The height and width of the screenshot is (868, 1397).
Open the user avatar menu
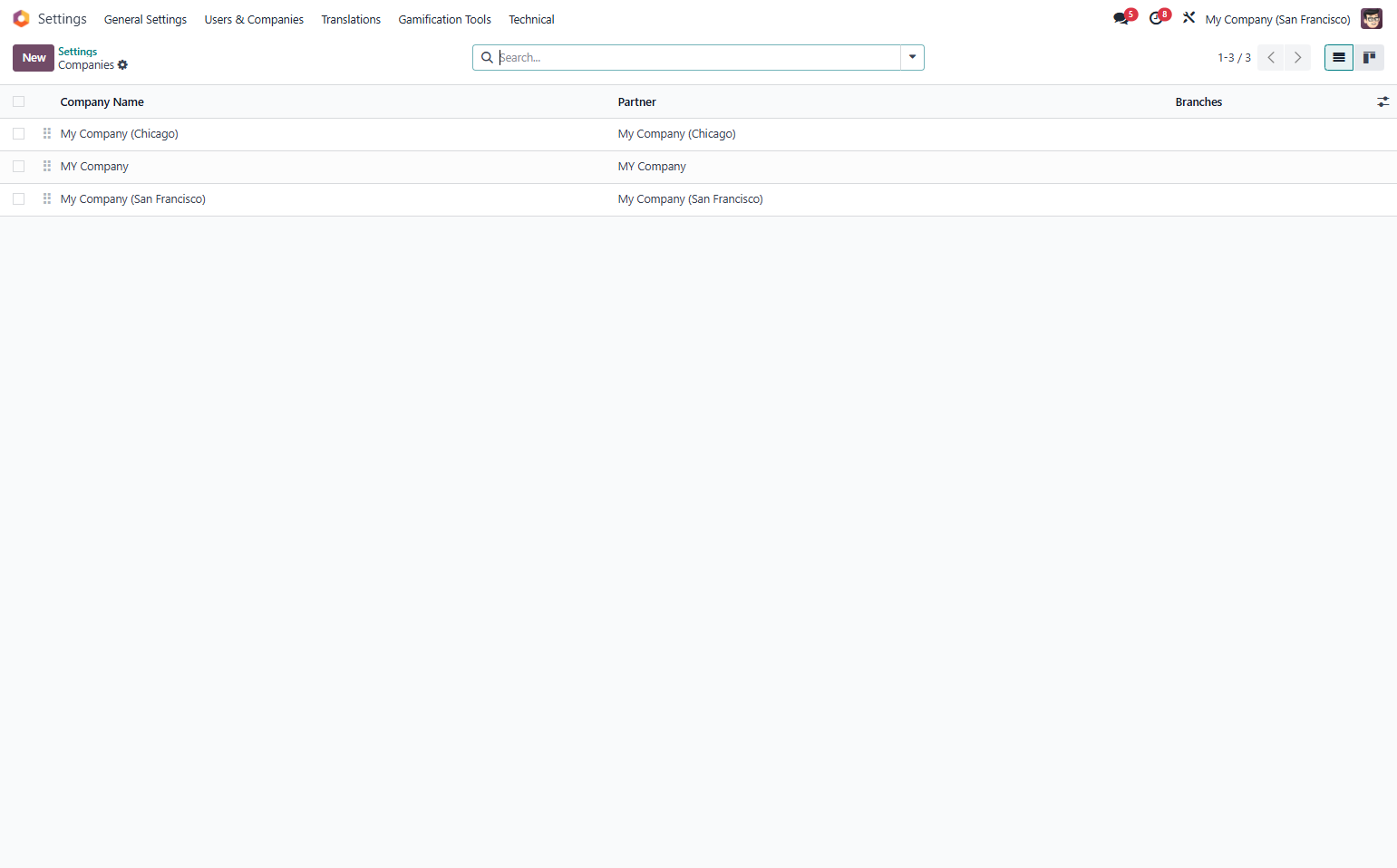coord(1372,19)
